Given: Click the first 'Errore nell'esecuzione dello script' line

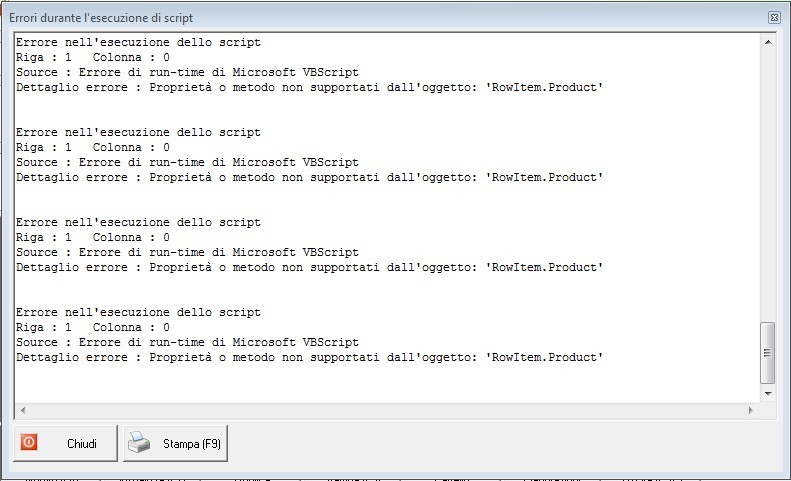Looking at the screenshot, I should 139,42.
